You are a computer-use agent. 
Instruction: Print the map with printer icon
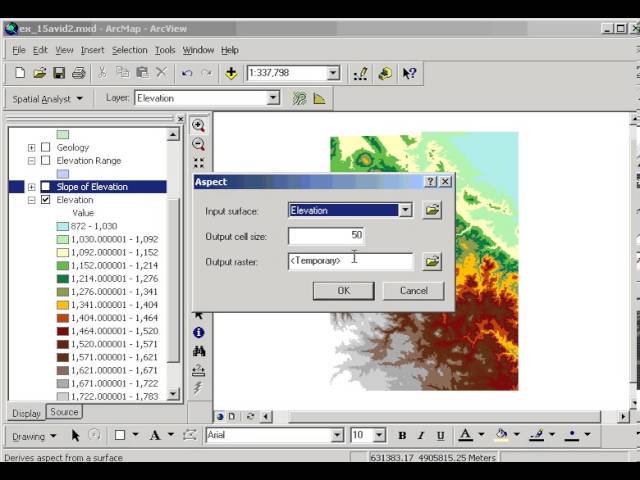[79, 73]
